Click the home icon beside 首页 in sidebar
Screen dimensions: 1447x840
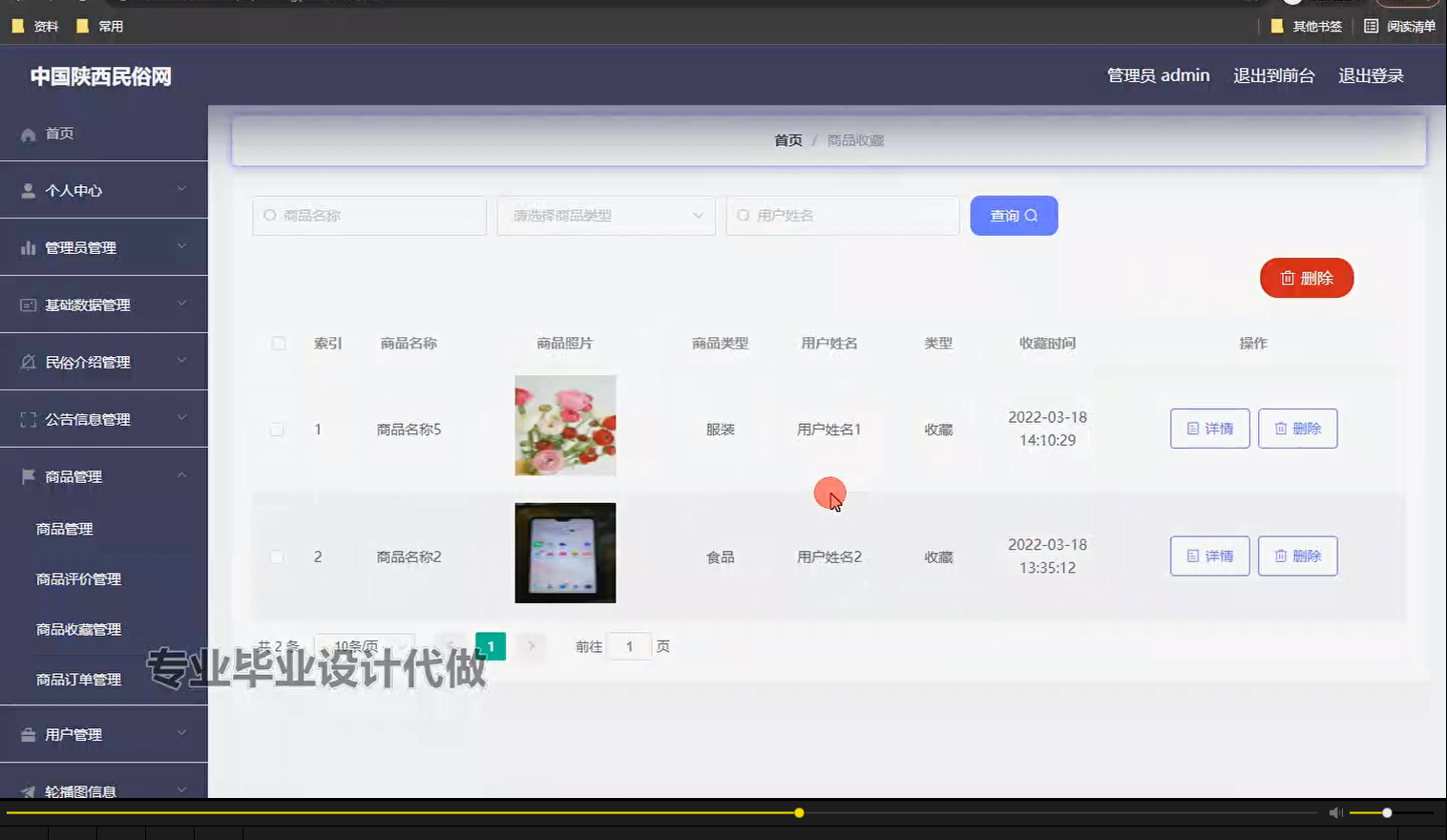click(28, 134)
